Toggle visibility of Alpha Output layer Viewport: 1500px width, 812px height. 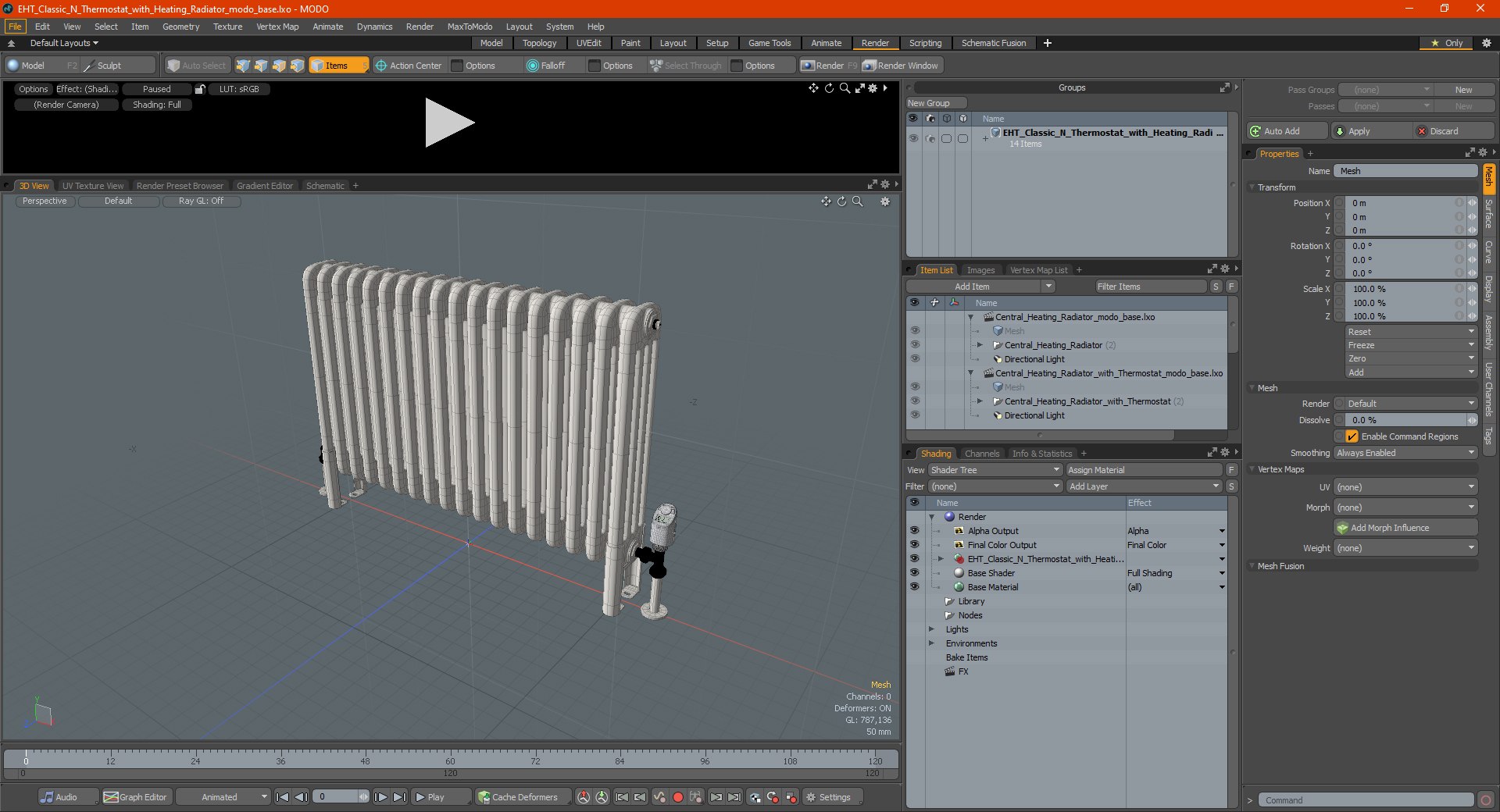pyautogui.click(x=914, y=531)
